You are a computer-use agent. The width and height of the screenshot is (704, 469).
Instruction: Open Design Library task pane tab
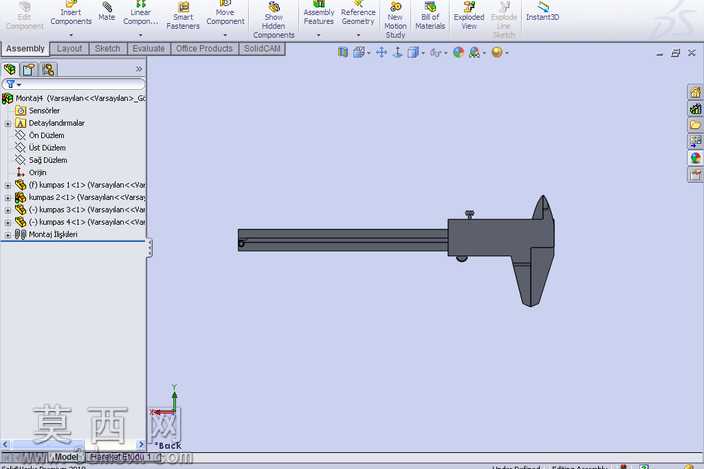[695, 109]
